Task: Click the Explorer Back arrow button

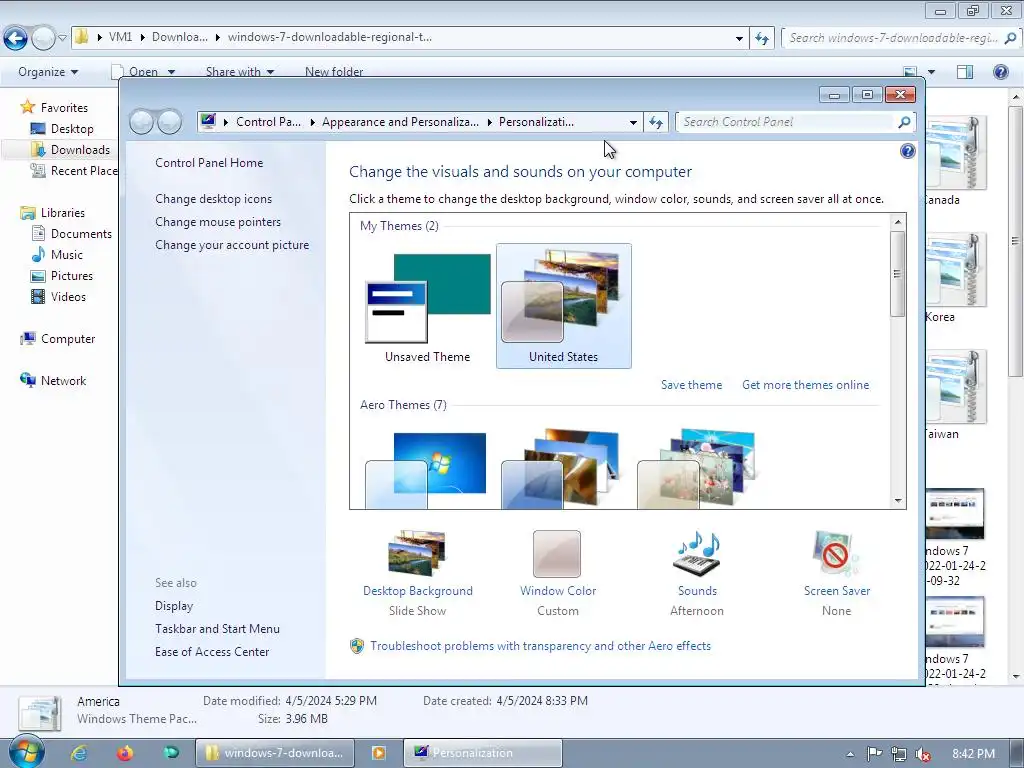Action: pyautogui.click(x=16, y=38)
